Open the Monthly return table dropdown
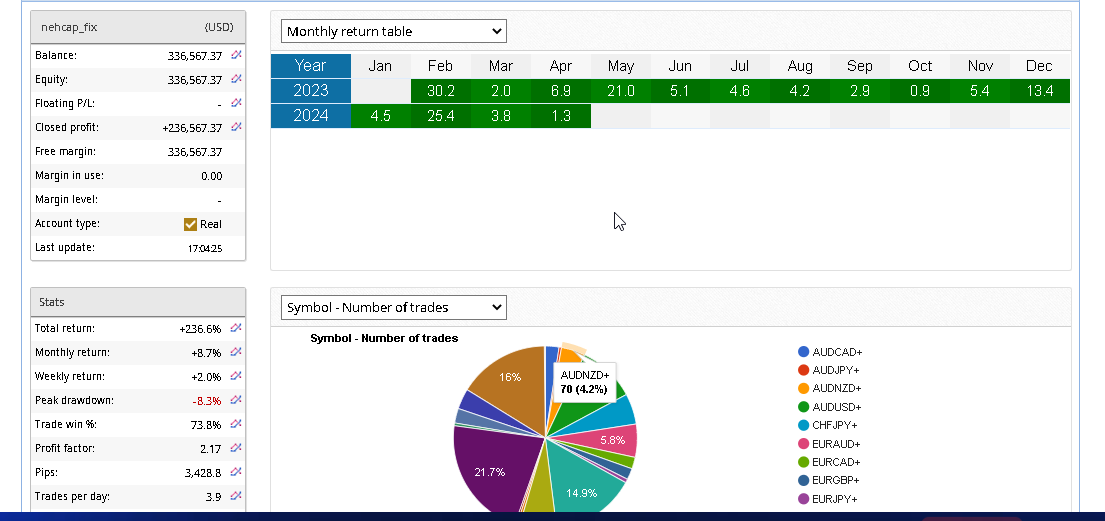Screen dimensions: 1105x521 [393, 31]
